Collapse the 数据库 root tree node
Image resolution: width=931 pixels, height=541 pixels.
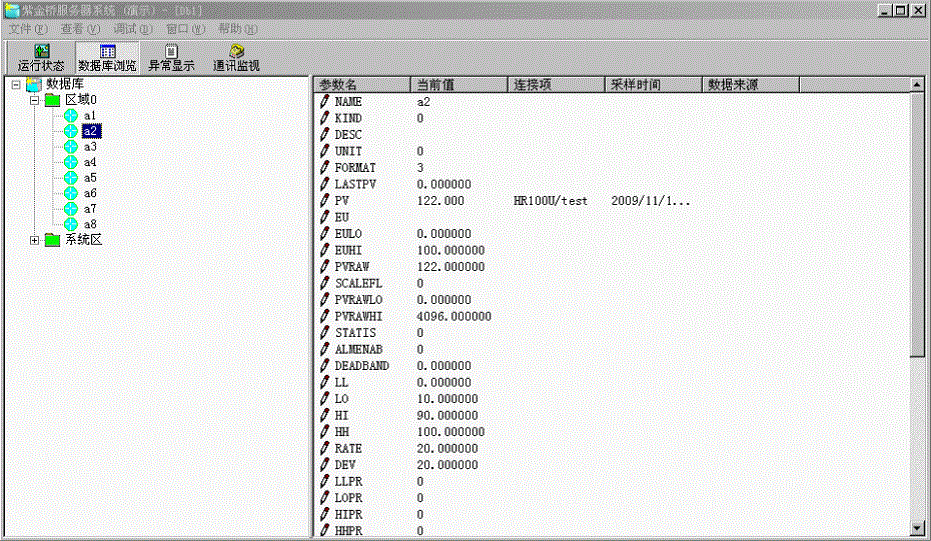(x=17, y=84)
